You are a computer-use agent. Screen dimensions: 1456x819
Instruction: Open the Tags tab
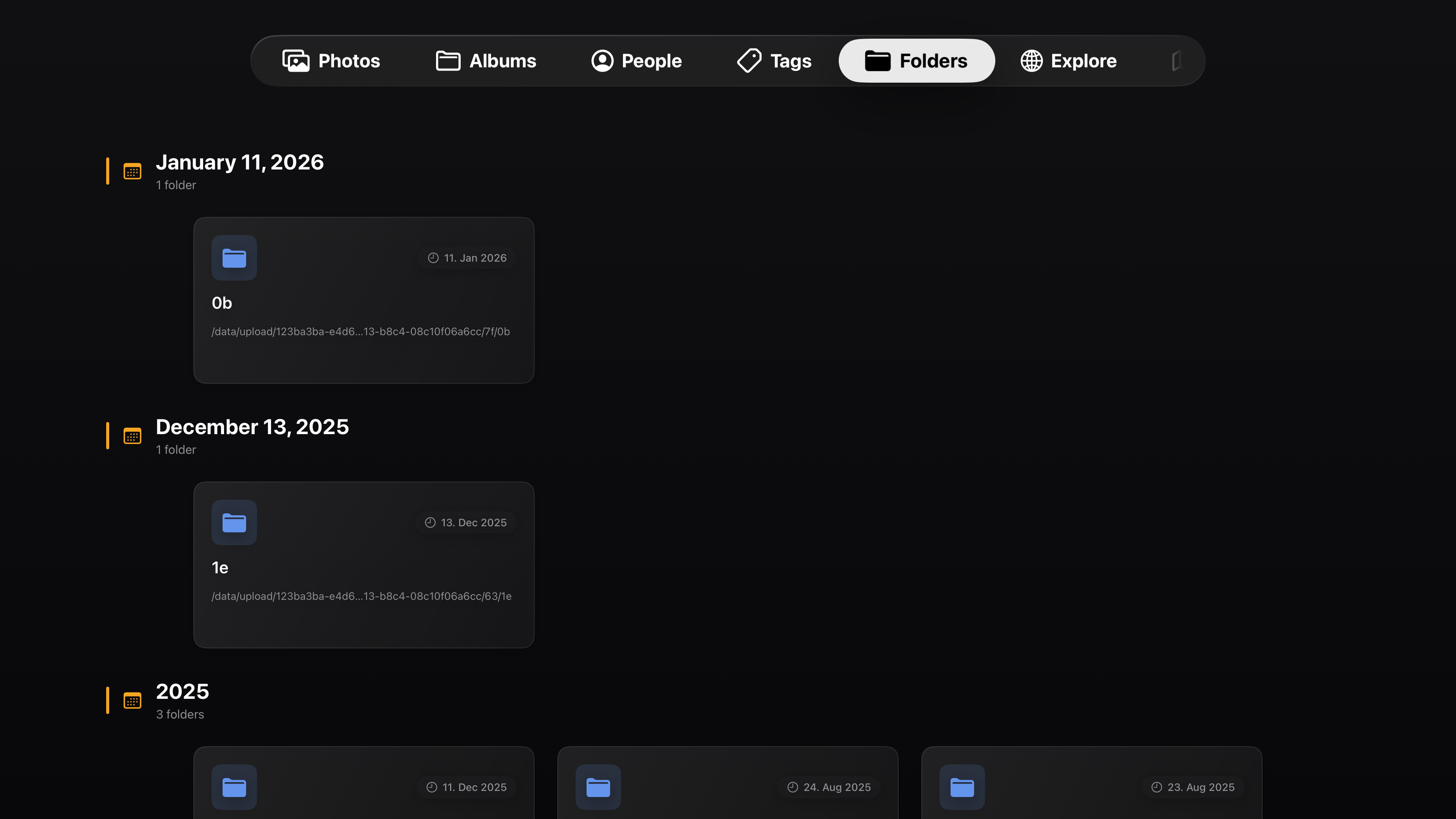774,61
